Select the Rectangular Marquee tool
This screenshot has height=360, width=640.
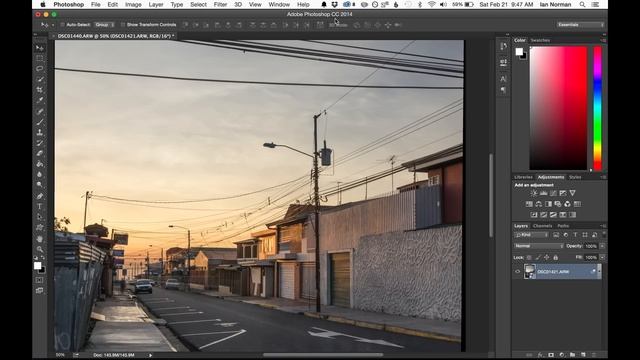(x=40, y=58)
